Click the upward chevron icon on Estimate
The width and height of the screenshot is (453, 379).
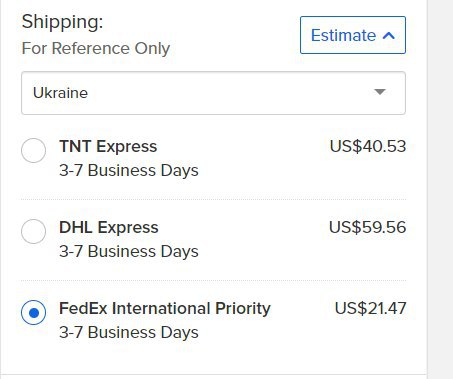point(389,36)
